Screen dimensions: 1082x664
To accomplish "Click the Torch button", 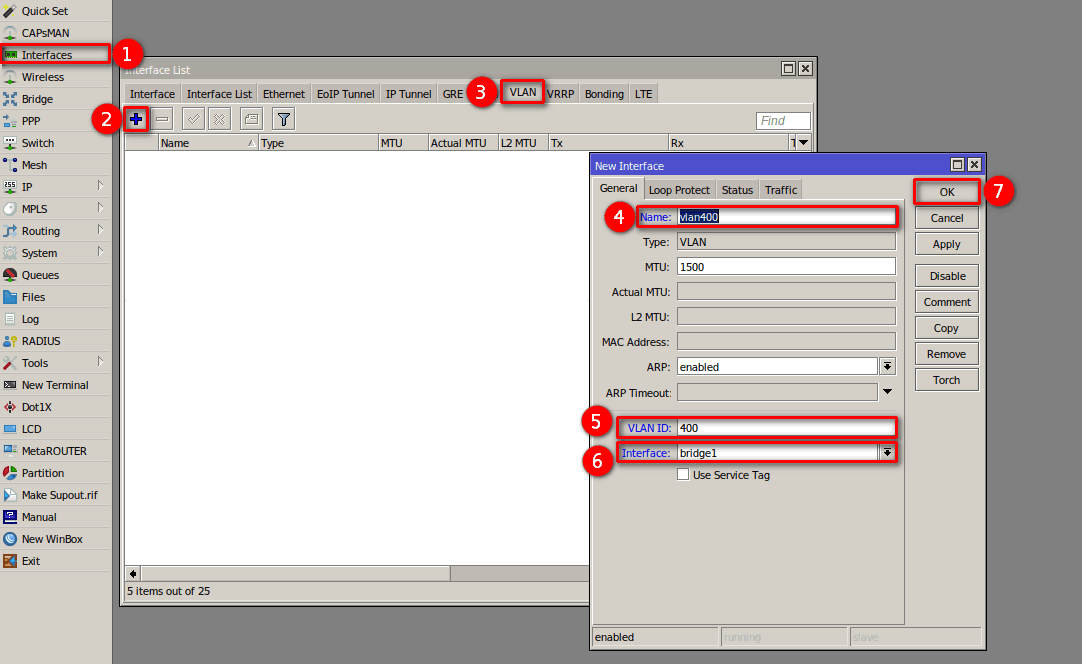I will pyautogui.click(x=946, y=380).
